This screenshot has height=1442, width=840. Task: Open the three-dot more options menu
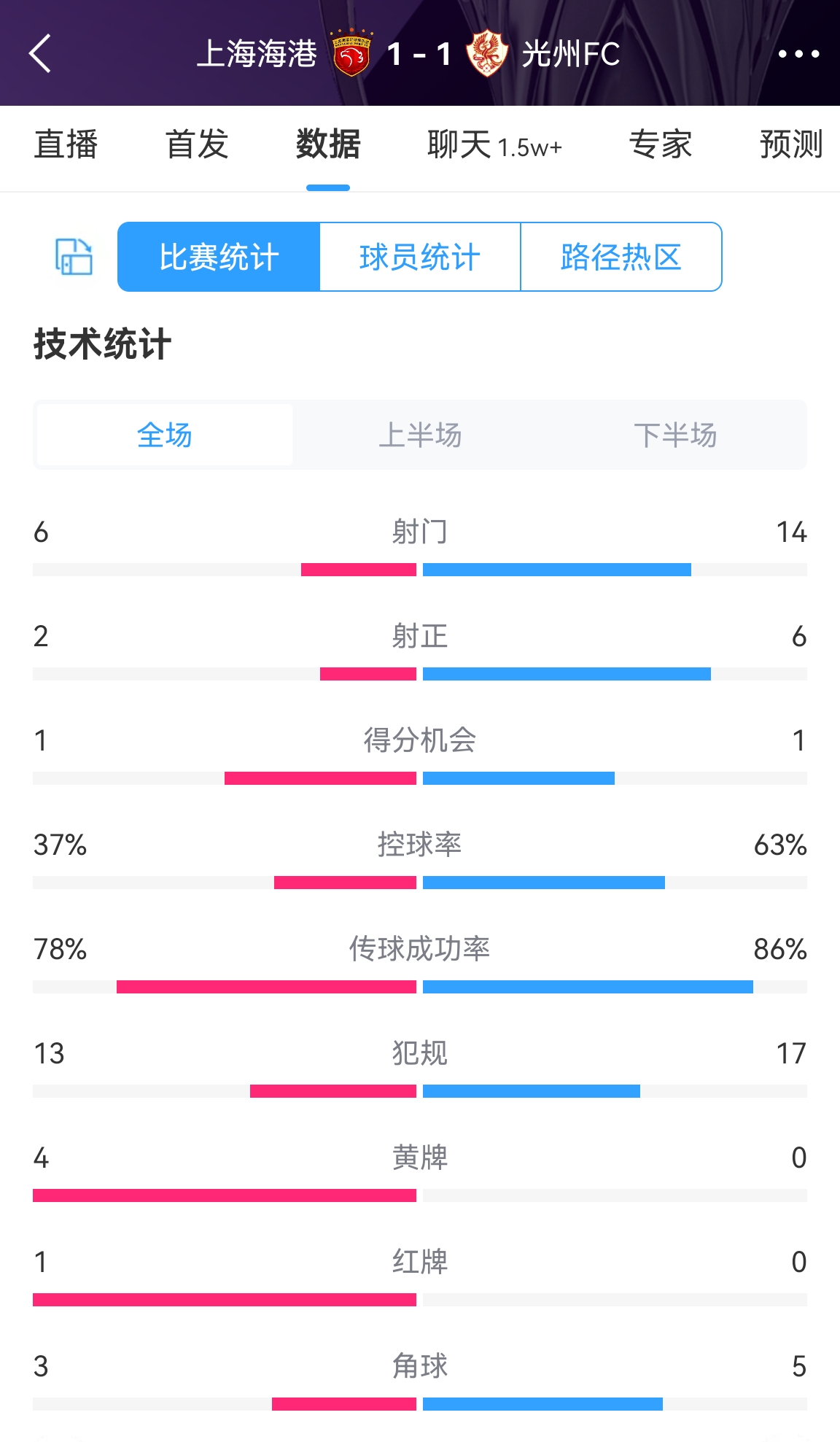point(798,54)
